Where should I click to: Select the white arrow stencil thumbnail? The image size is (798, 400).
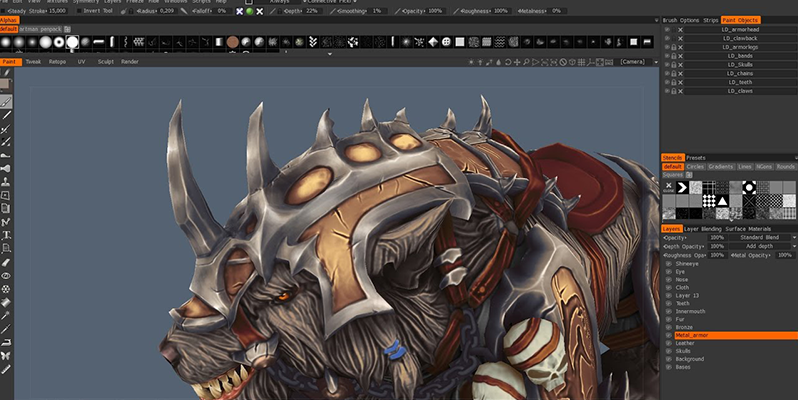pyautogui.click(x=683, y=187)
